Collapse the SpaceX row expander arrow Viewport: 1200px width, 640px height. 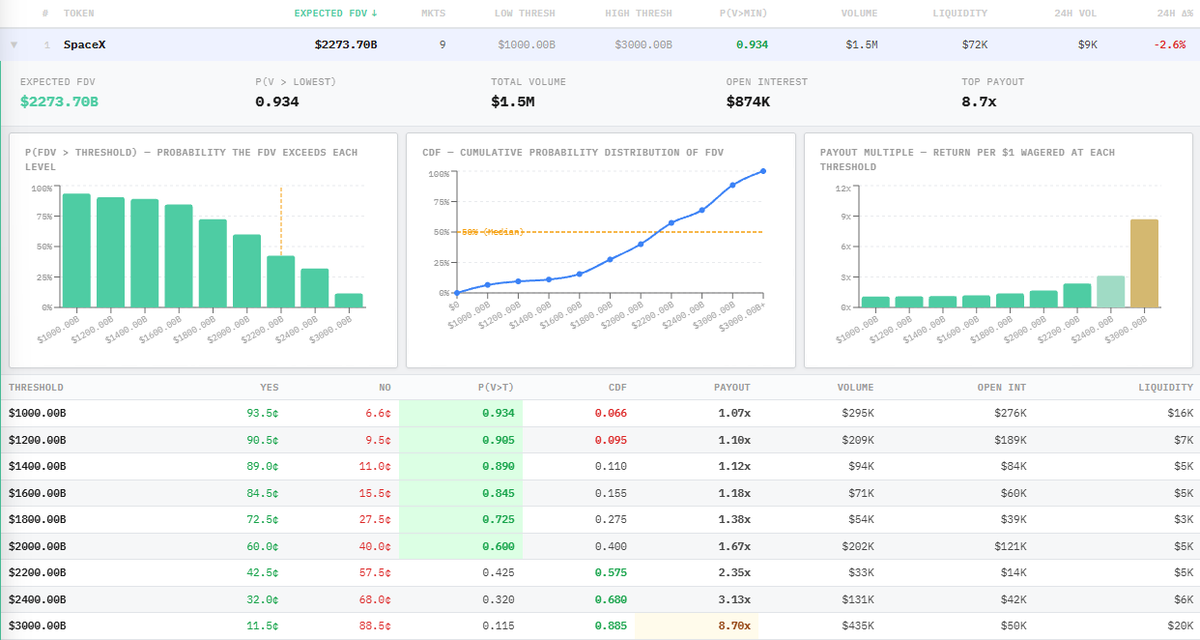[13, 45]
